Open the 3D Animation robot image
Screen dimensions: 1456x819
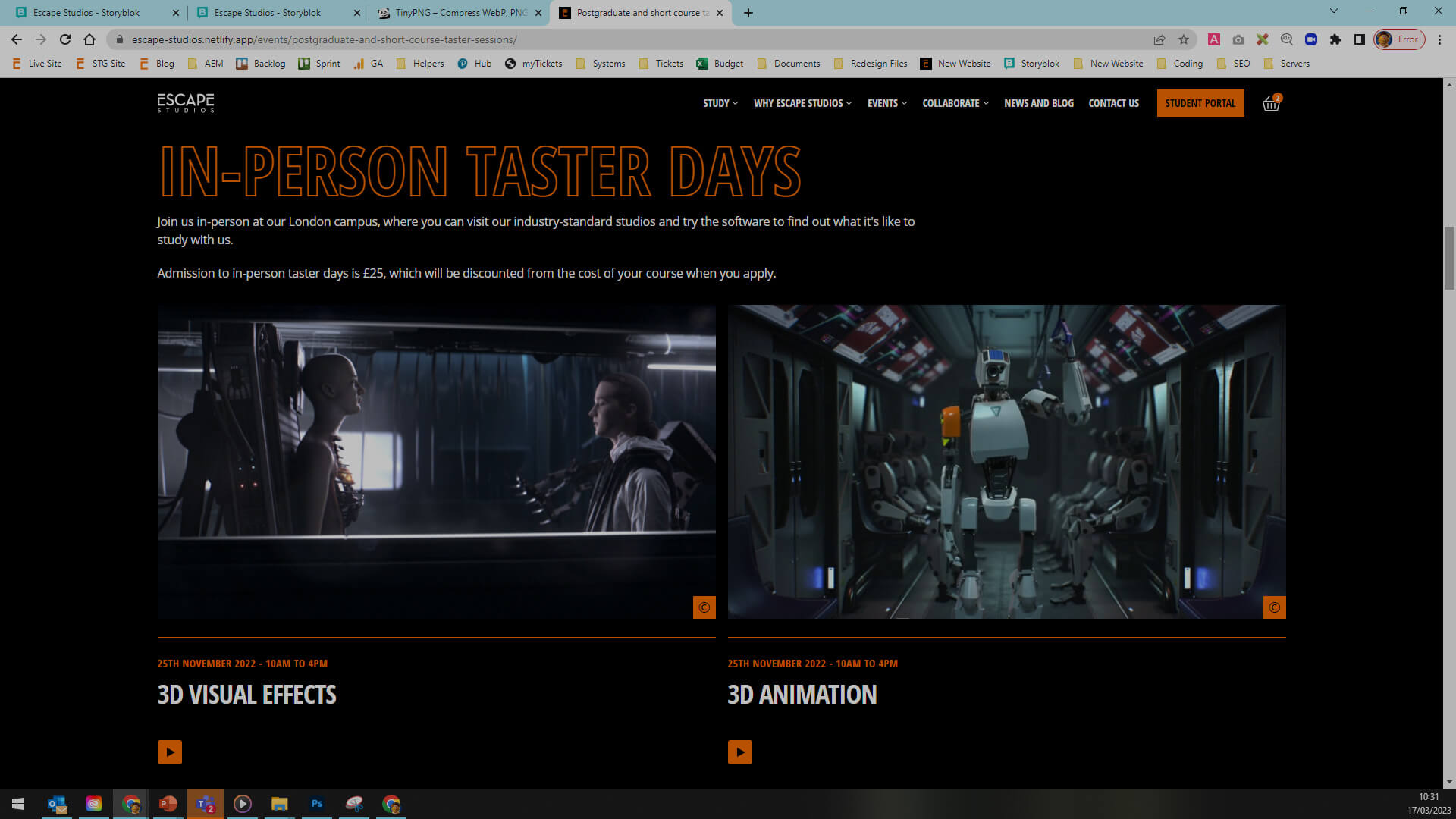click(x=1007, y=462)
